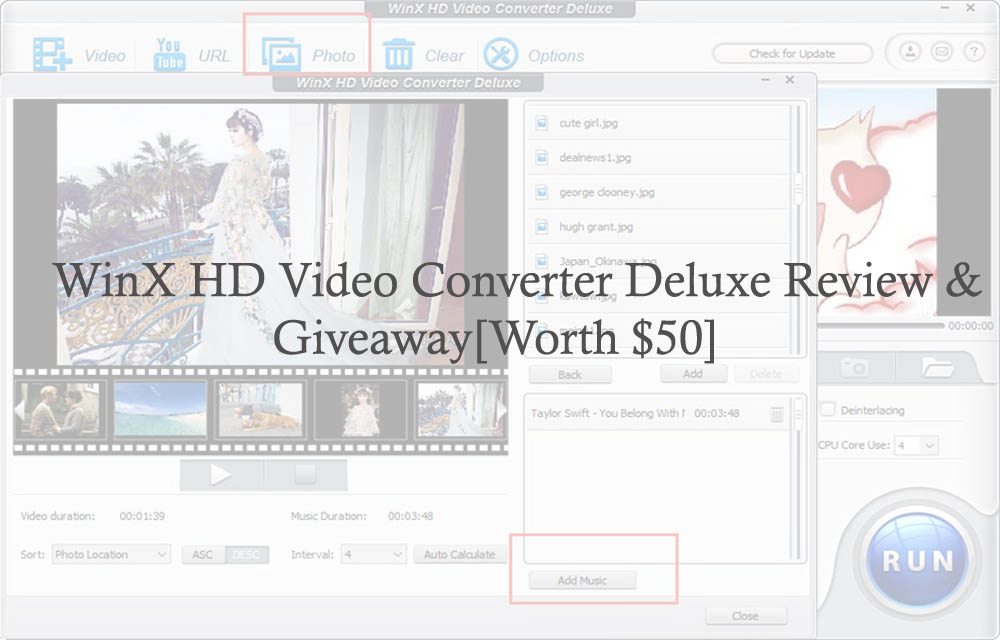Image resolution: width=1000 pixels, height=640 pixels.
Task: Play the slideshow preview
Action: [x=221, y=475]
